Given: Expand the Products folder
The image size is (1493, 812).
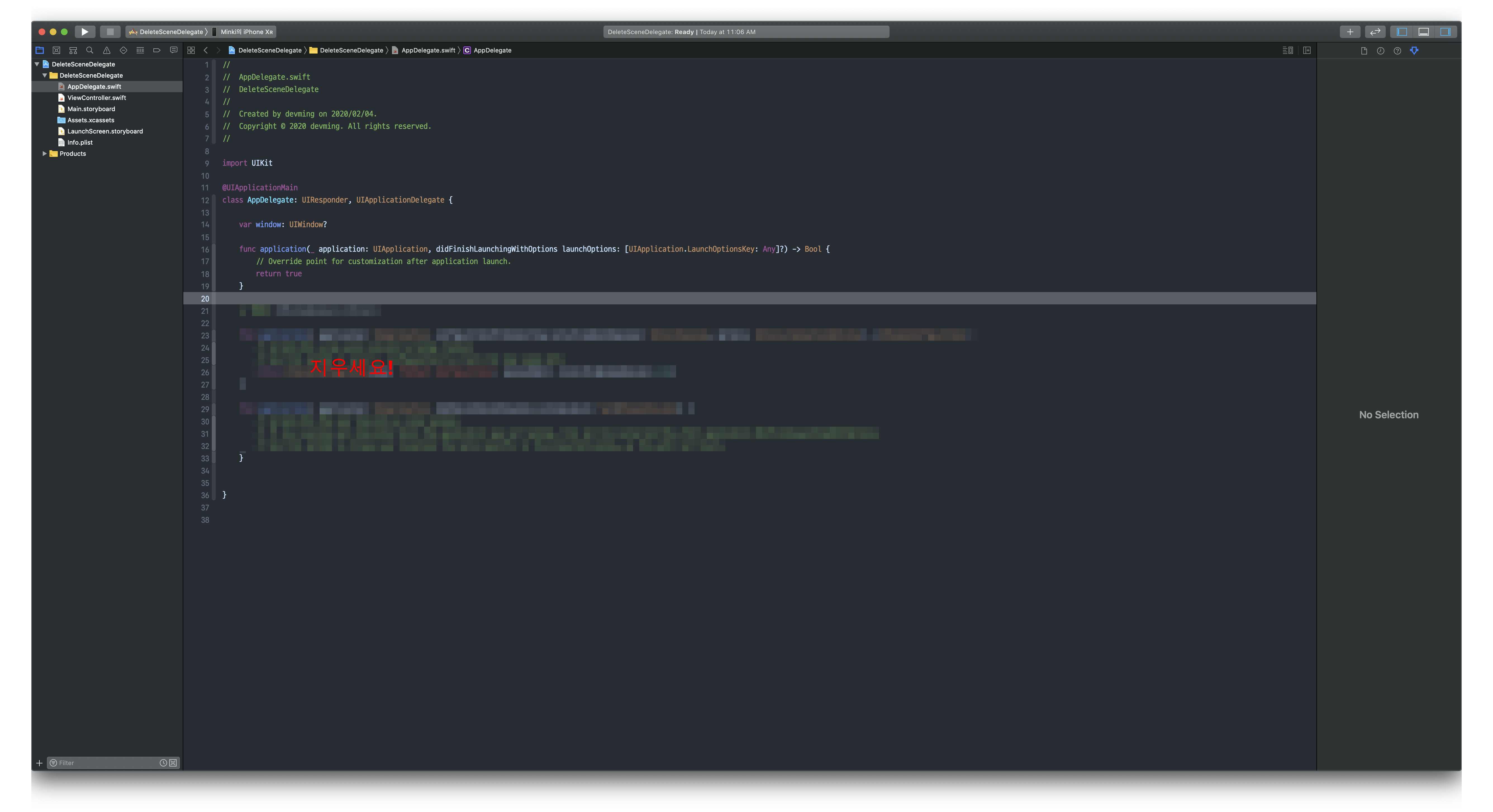Looking at the screenshot, I should (45, 154).
